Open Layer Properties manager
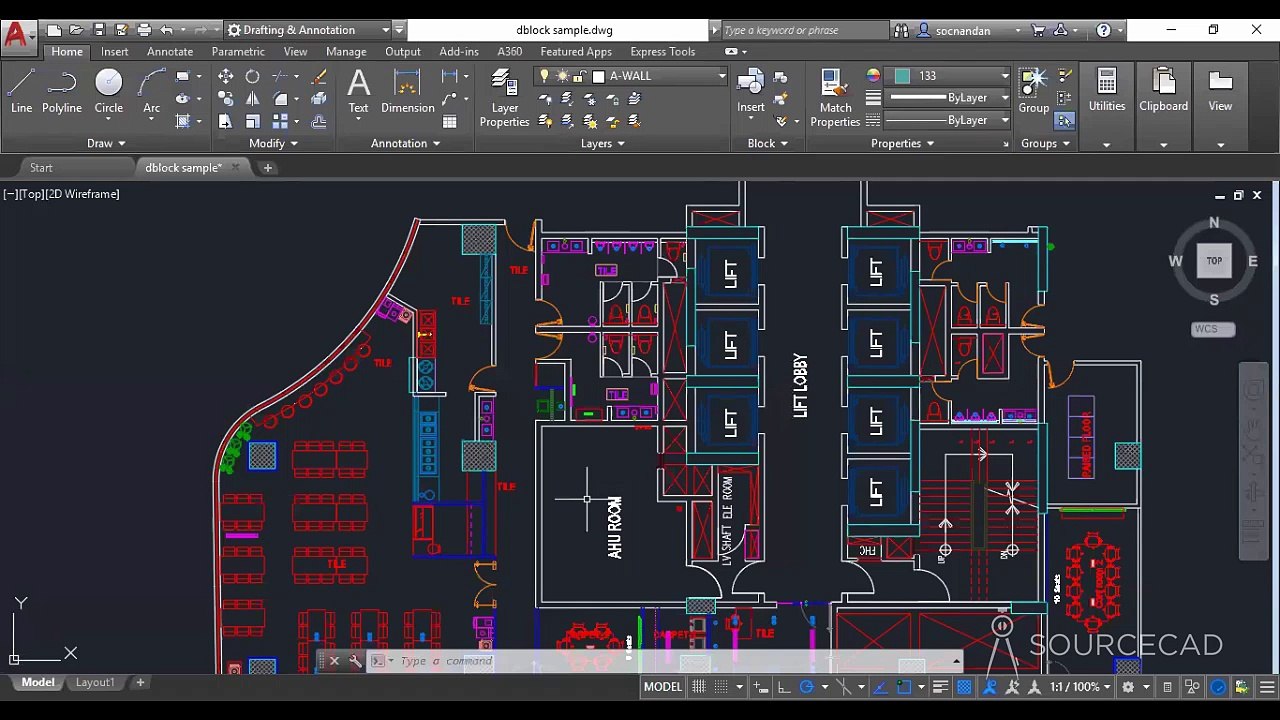1280x720 pixels. [504, 98]
